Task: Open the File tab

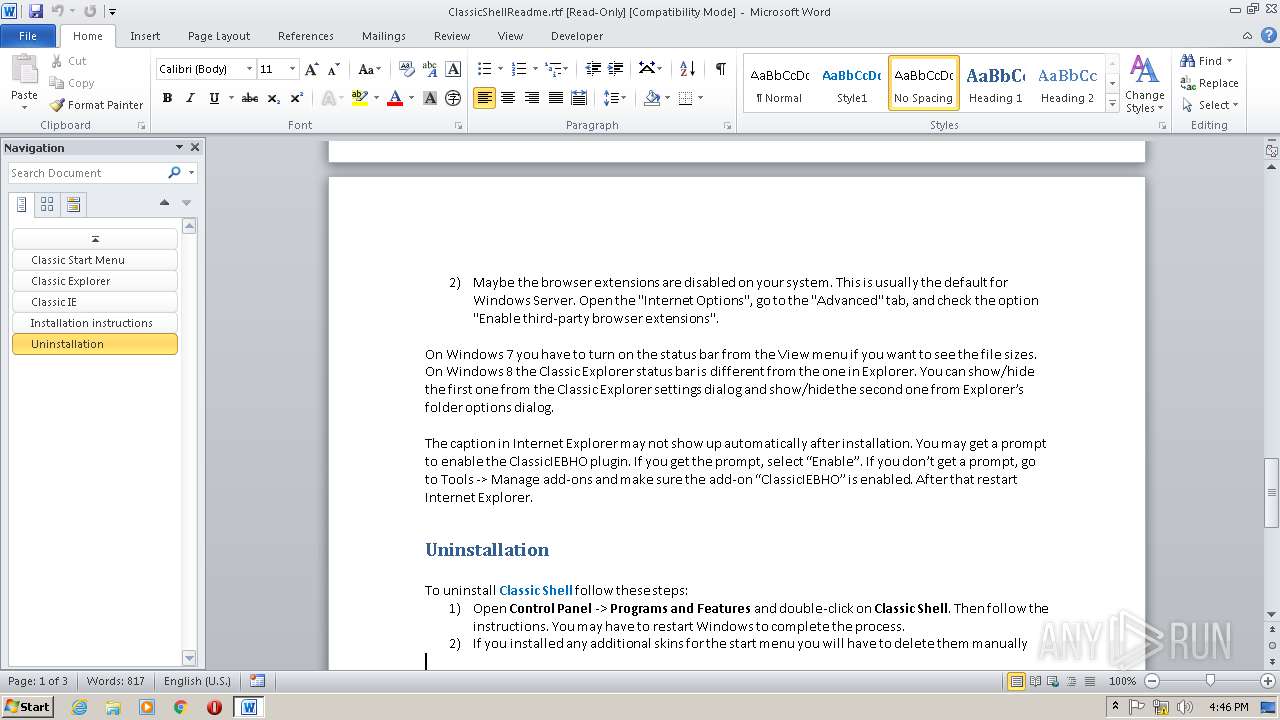Action: tap(28, 36)
